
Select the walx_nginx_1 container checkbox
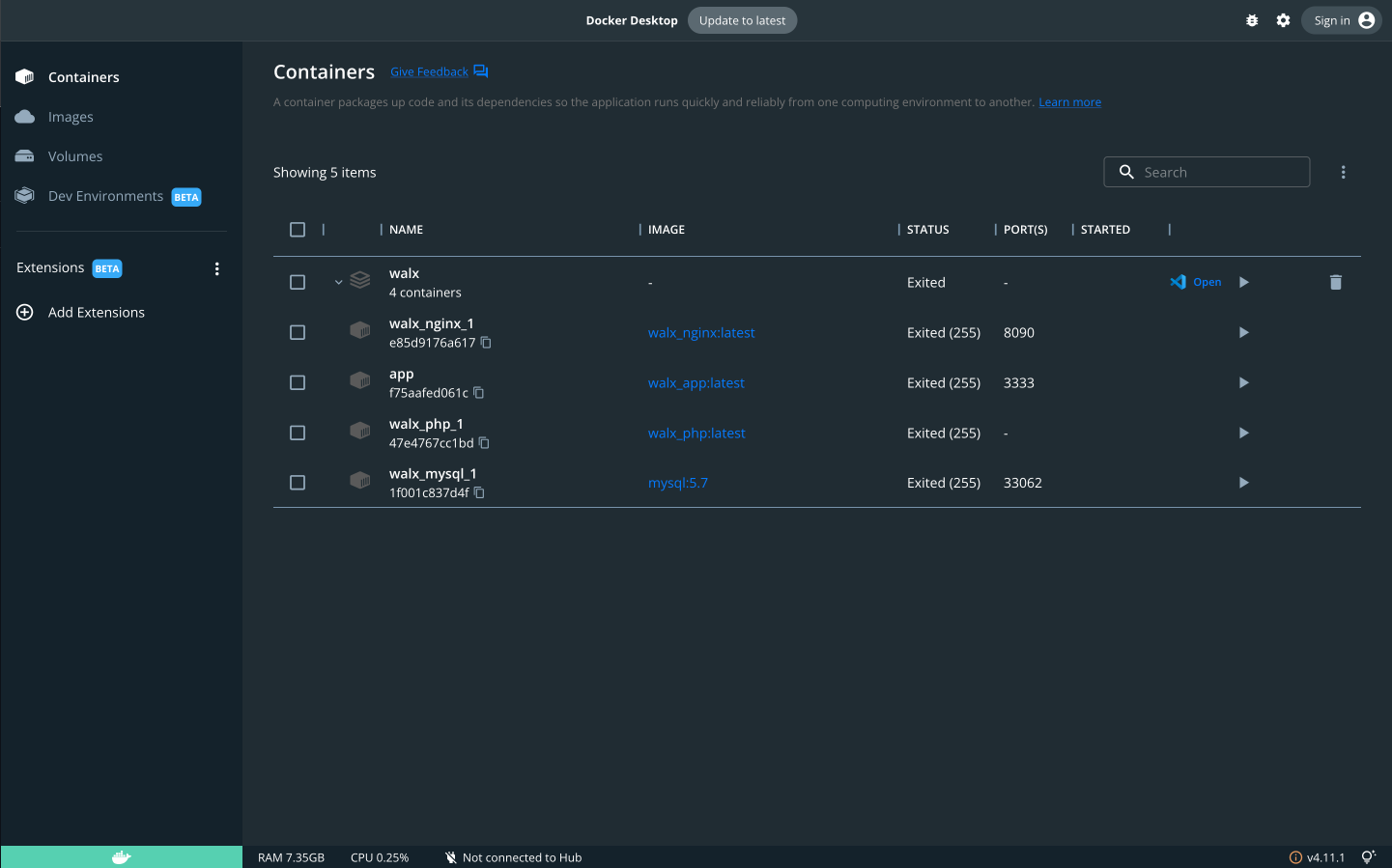(x=298, y=332)
